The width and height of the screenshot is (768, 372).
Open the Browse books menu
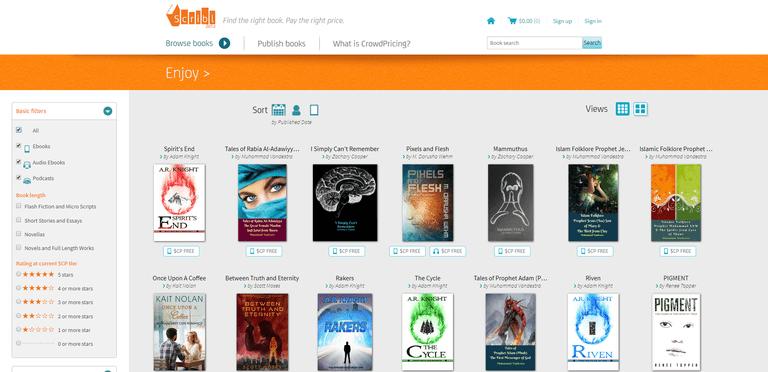click(189, 43)
